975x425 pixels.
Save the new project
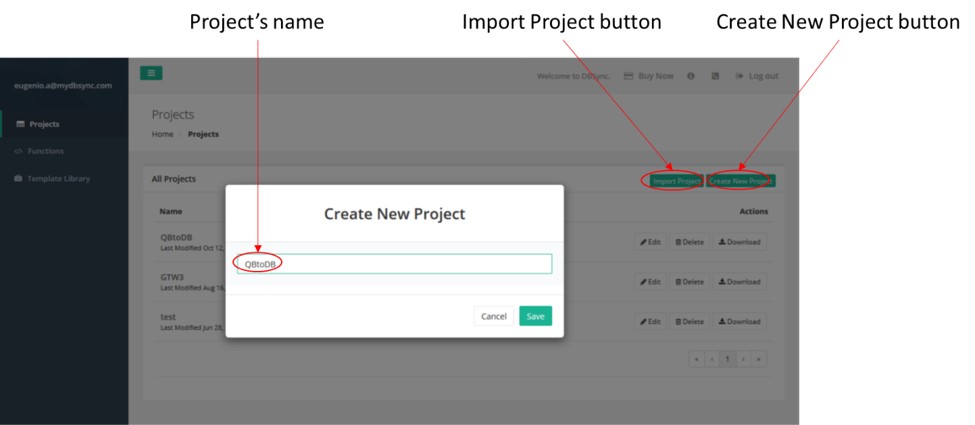(536, 316)
